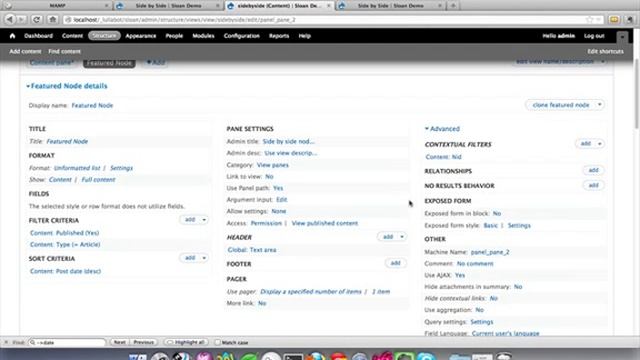Click Yes beside Use AJAX

[460, 275]
